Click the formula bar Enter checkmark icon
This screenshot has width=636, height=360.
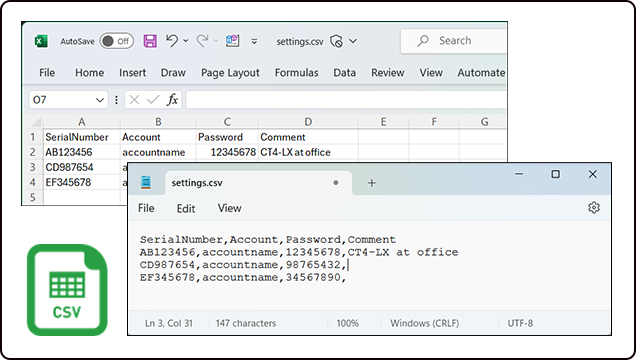153,100
